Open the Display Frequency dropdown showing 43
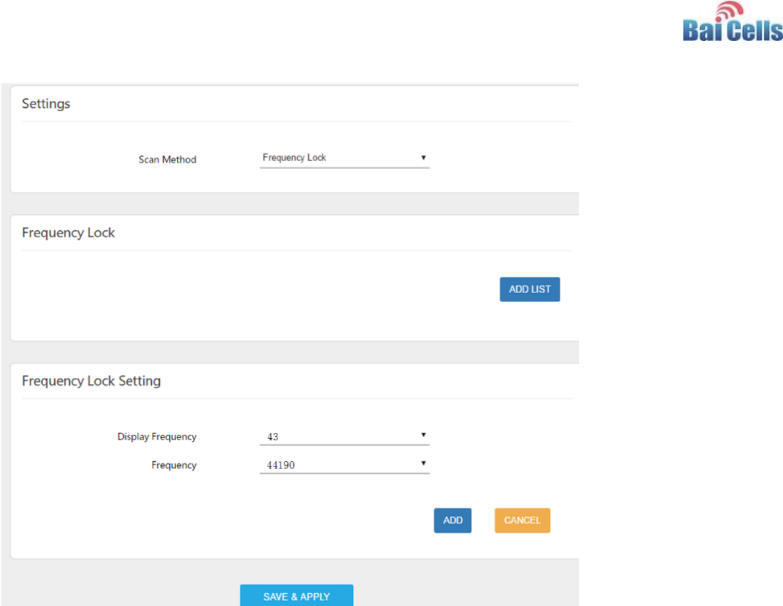This screenshot has width=783, height=606. pyautogui.click(x=345, y=436)
